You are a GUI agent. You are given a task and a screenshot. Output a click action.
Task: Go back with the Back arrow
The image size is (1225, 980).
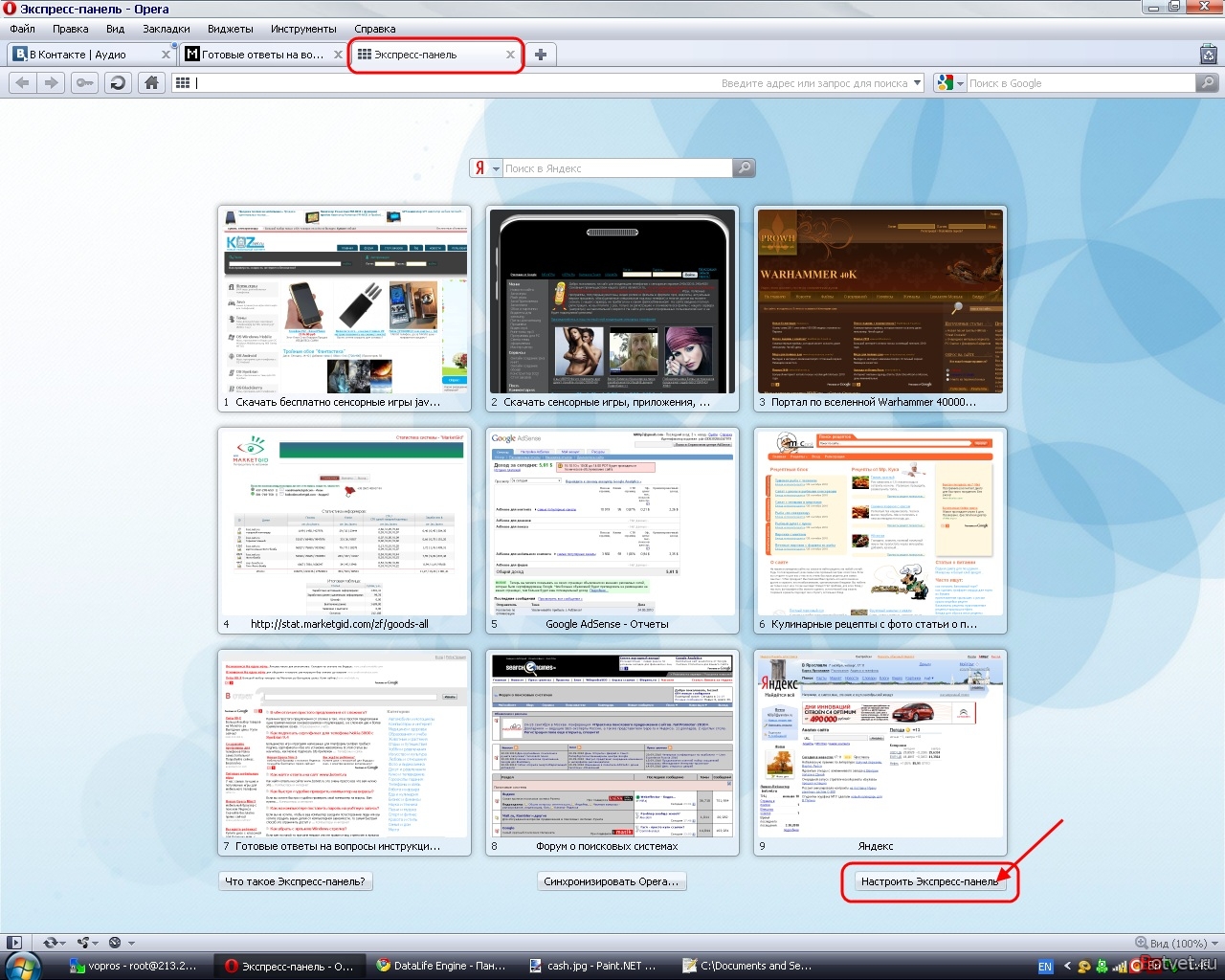(23, 83)
